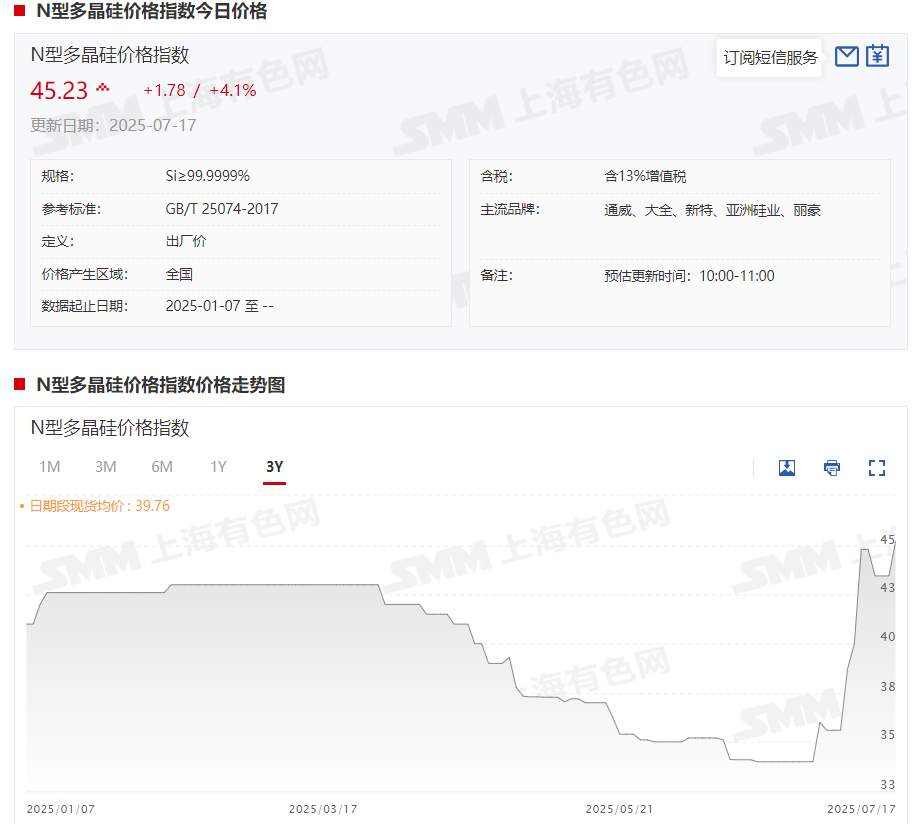Click the 订阅短信服务 button
Viewport: 913px width, 824px height.
(770, 58)
